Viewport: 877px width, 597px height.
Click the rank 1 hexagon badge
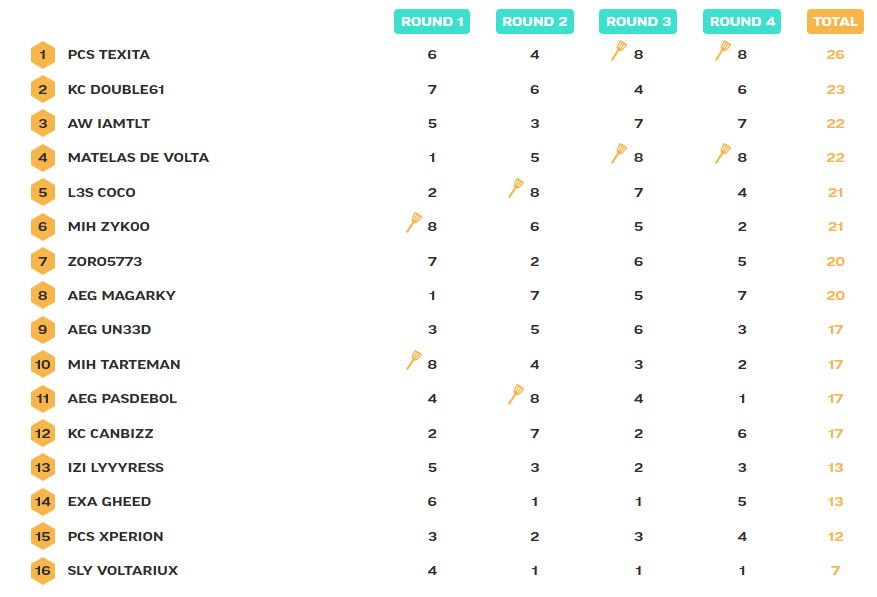pos(42,55)
